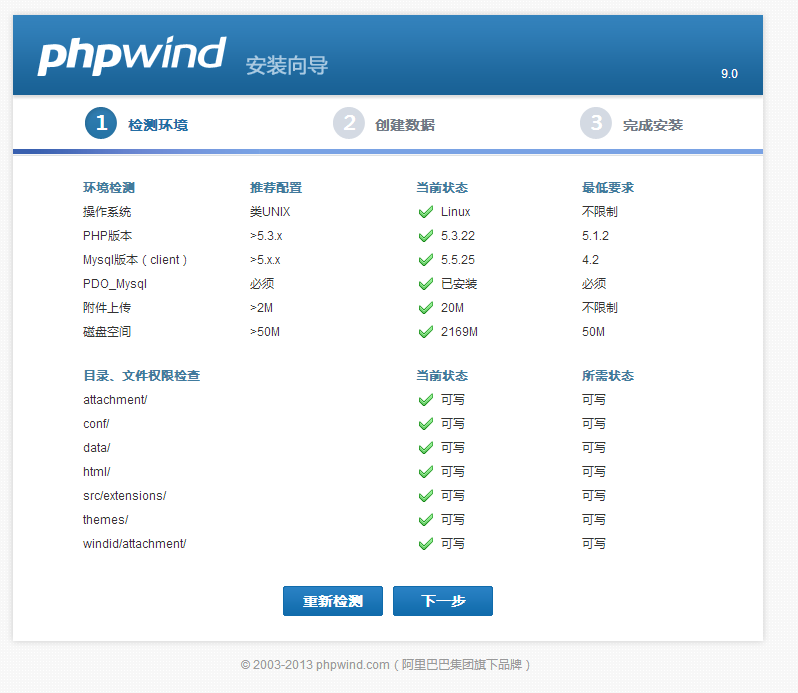The image size is (798, 693).
Task: Click green checkmark in the themes/ row
Action: 426,520
